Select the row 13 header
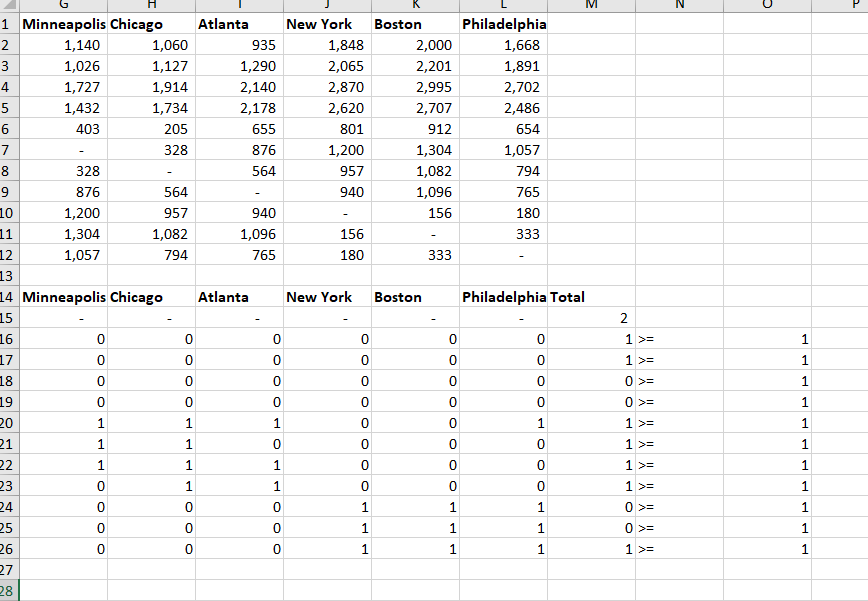 pyautogui.click(x=9, y=276)
